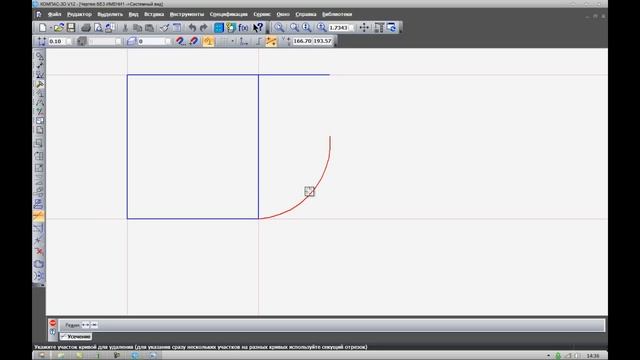This screenshot has height=360, width=640.
Task: Expand the new document dropdown arrow
Action: (51, 28)
